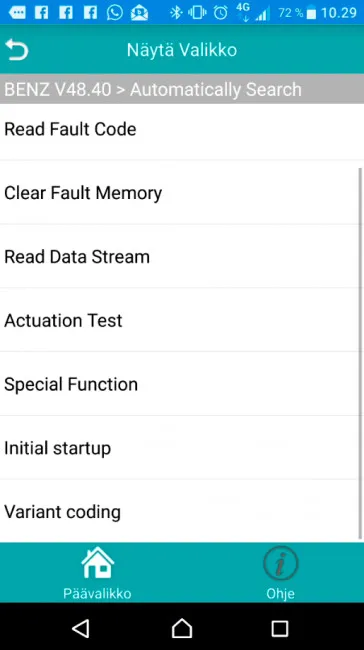Click the vertical list scrollbar
364x650 pixels.
(x=361, y=352)
